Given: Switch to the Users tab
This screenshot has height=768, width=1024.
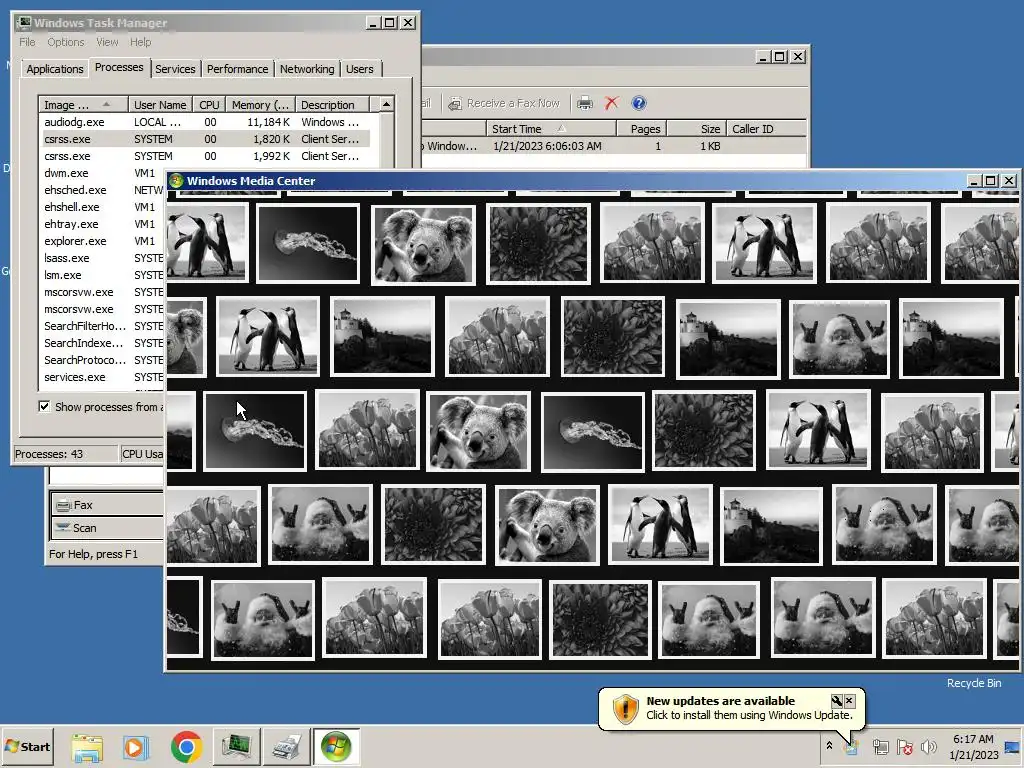Looking at the screenshot, I should pyautogui.click(x=360, y=69).
